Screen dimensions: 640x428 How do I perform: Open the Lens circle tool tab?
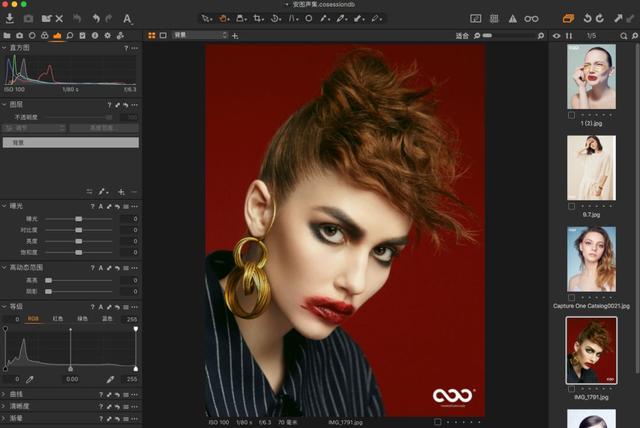pos(32,35)
